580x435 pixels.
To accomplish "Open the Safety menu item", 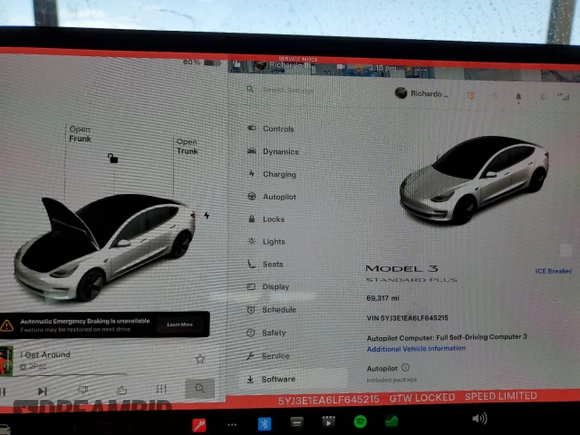I will tap(266, 333).
